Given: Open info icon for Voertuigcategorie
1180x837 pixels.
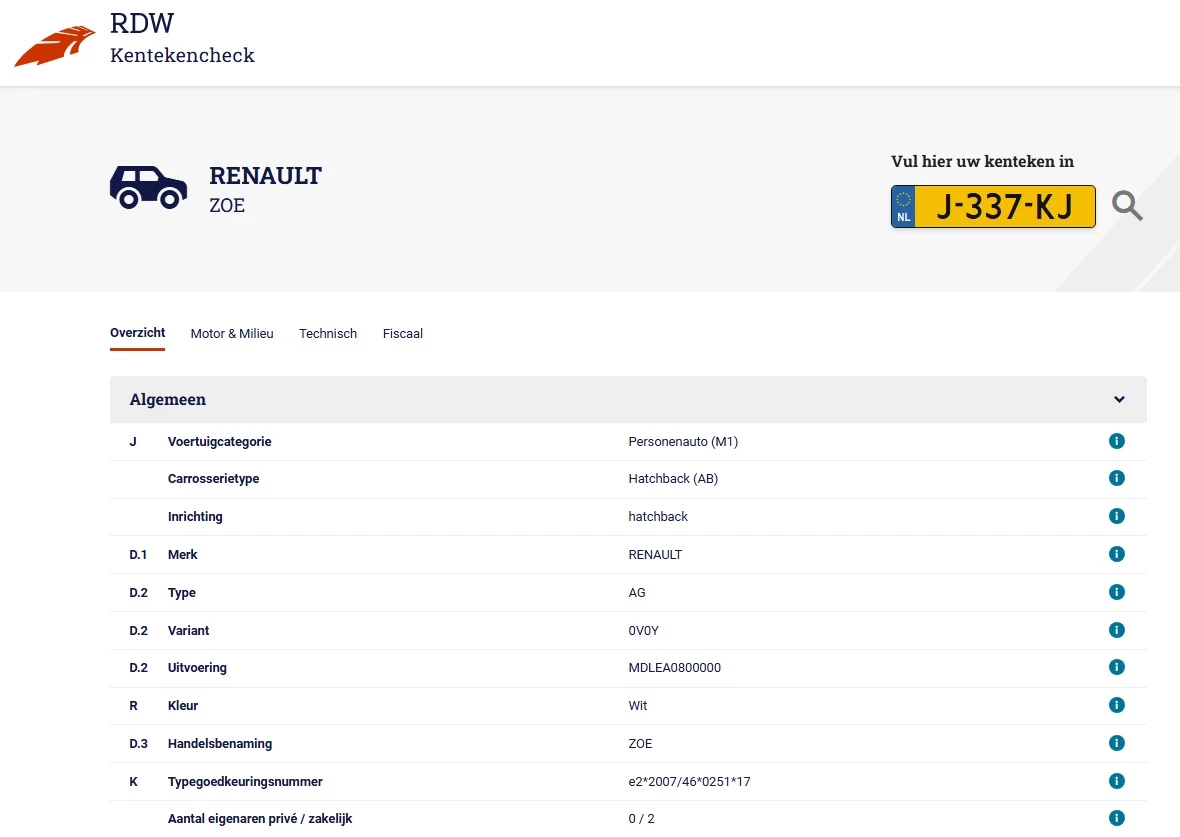Looking at the screenshot, I should click(1117, 440).
